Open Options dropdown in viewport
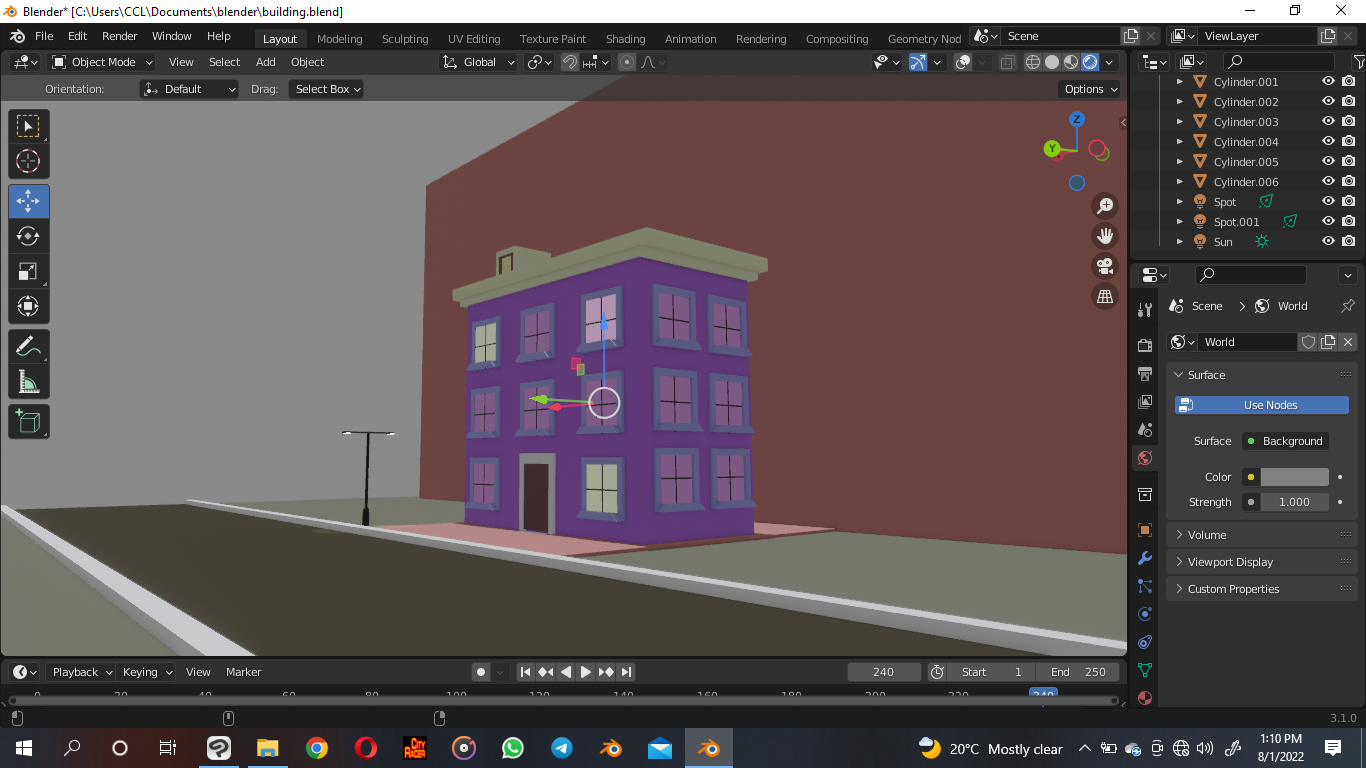The width and height of the screenshot is (1366, 768). click(x=1090, y=89)
